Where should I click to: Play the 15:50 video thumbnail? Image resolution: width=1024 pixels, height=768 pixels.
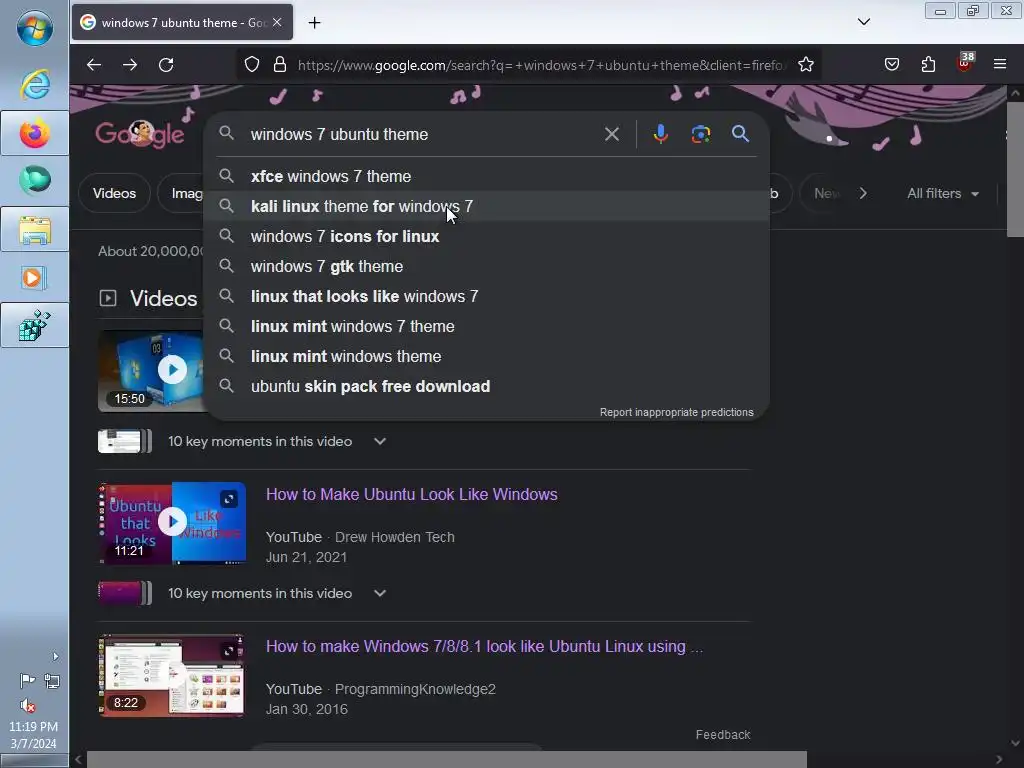click(x=152, y=371)
